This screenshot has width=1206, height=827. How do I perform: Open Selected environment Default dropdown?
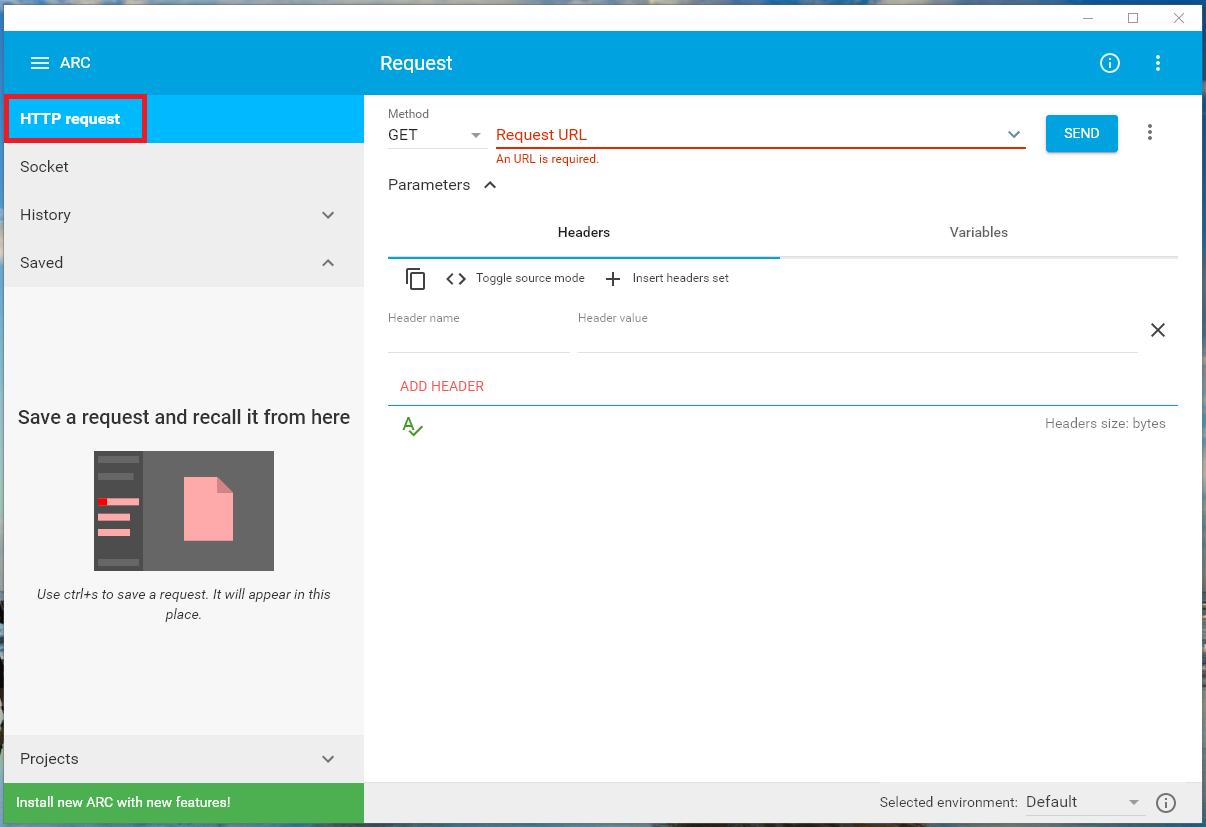pyautogui.click(x=1084, y=802)
